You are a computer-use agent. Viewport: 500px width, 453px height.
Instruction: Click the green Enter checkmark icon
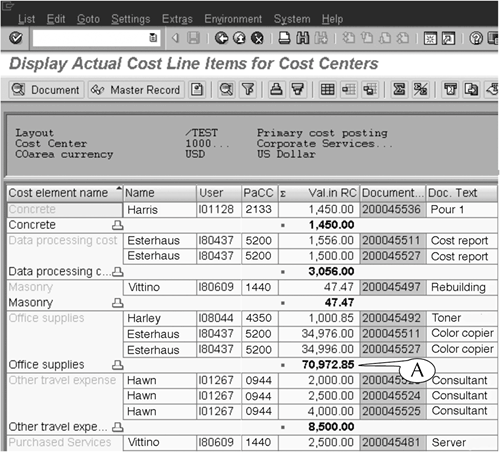point(16,38)
